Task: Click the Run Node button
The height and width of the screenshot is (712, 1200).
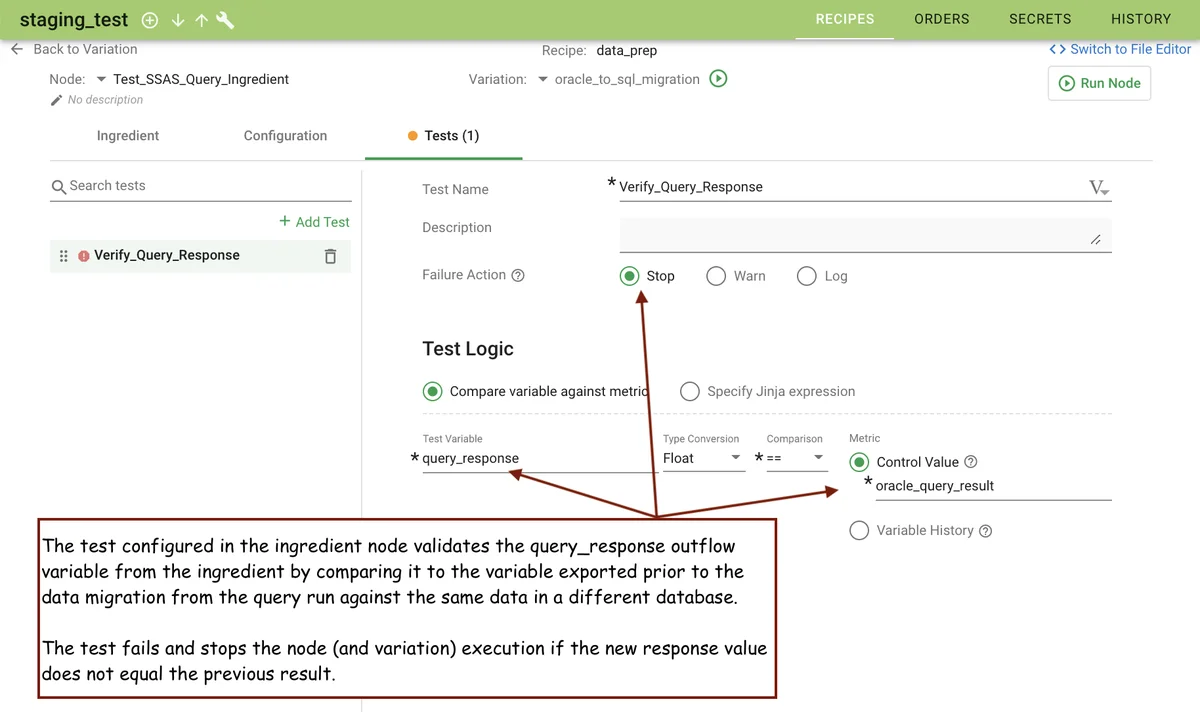Action: tap(1099, 83)
